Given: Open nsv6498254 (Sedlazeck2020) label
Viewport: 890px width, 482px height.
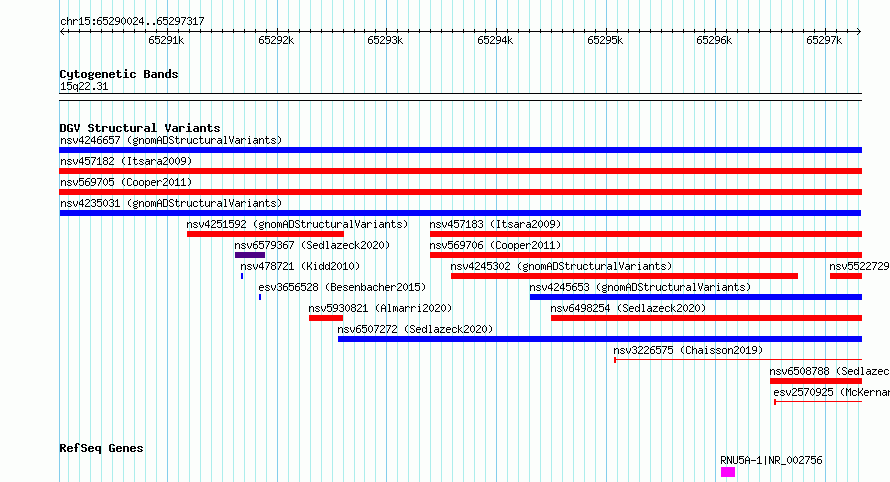Looking at the screenshot, I should [628, 308].
